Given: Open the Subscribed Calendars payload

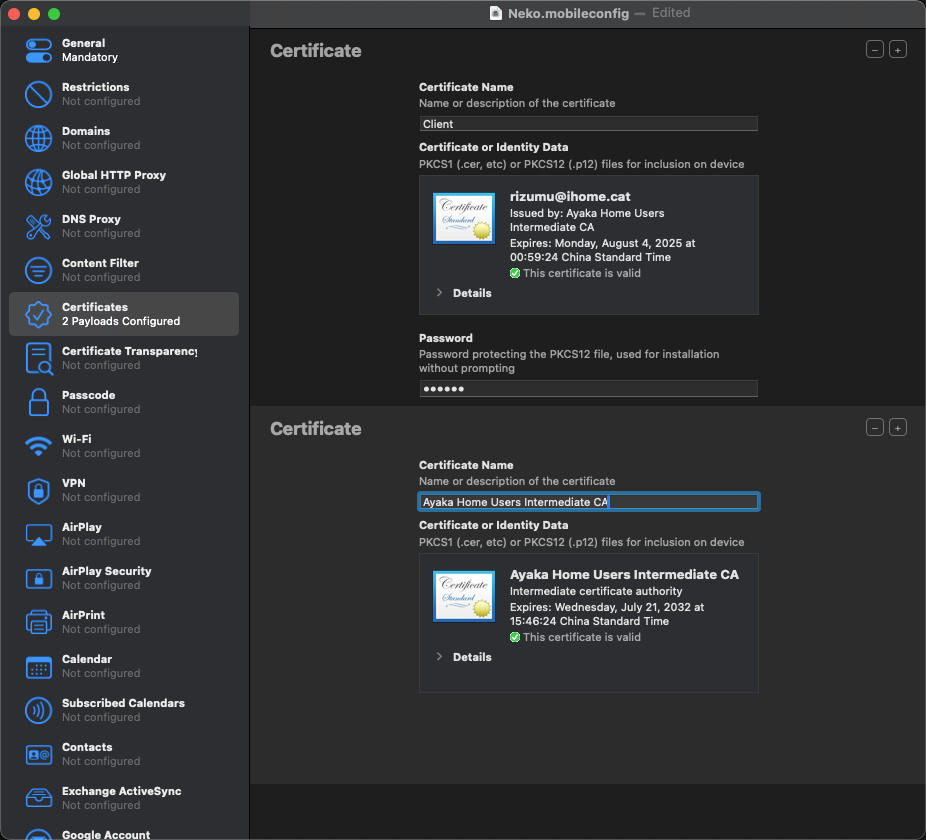Looking at the screenshot, I should [x=123, y=710].
